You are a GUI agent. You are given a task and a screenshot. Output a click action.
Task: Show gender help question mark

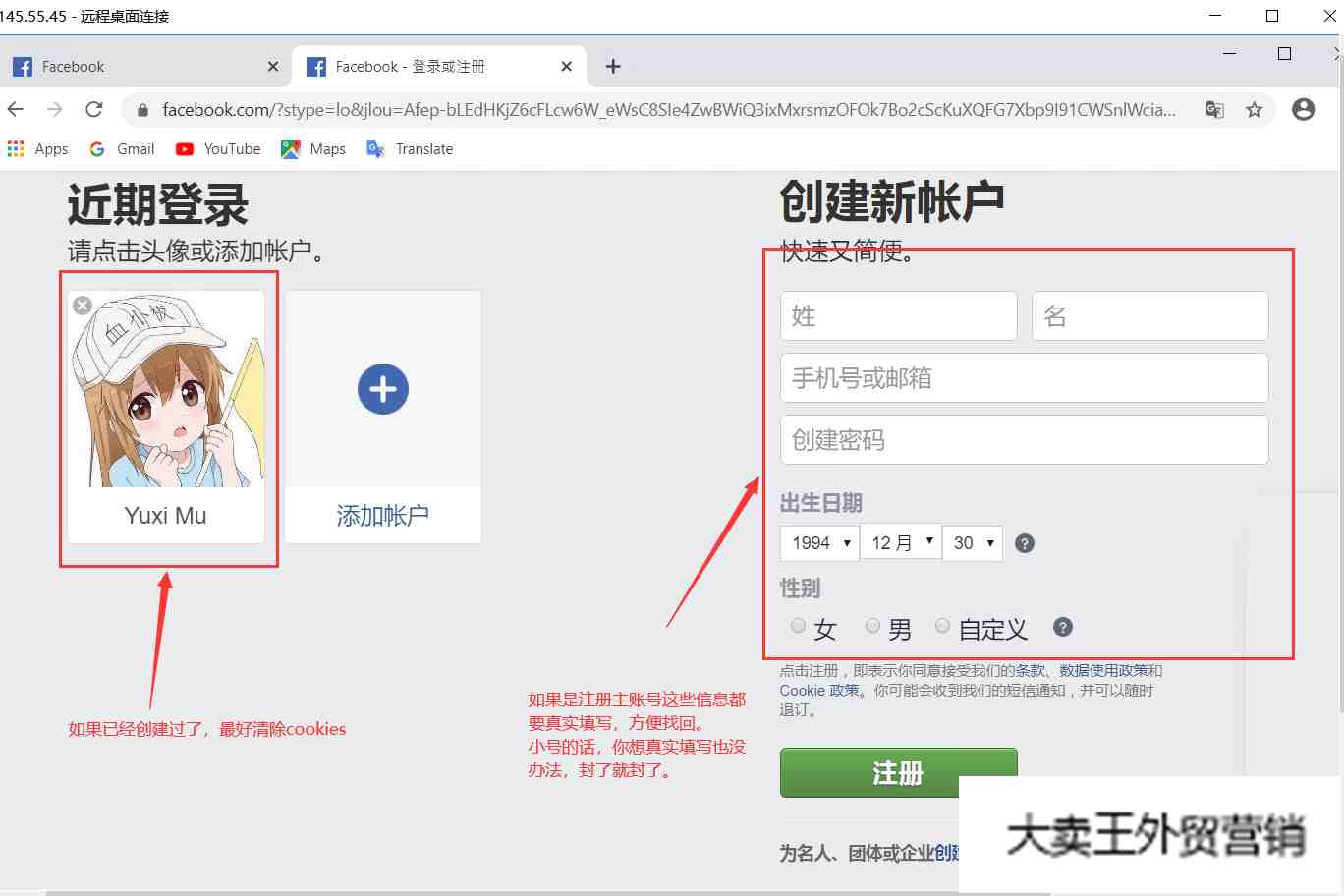pos(1063,627)
